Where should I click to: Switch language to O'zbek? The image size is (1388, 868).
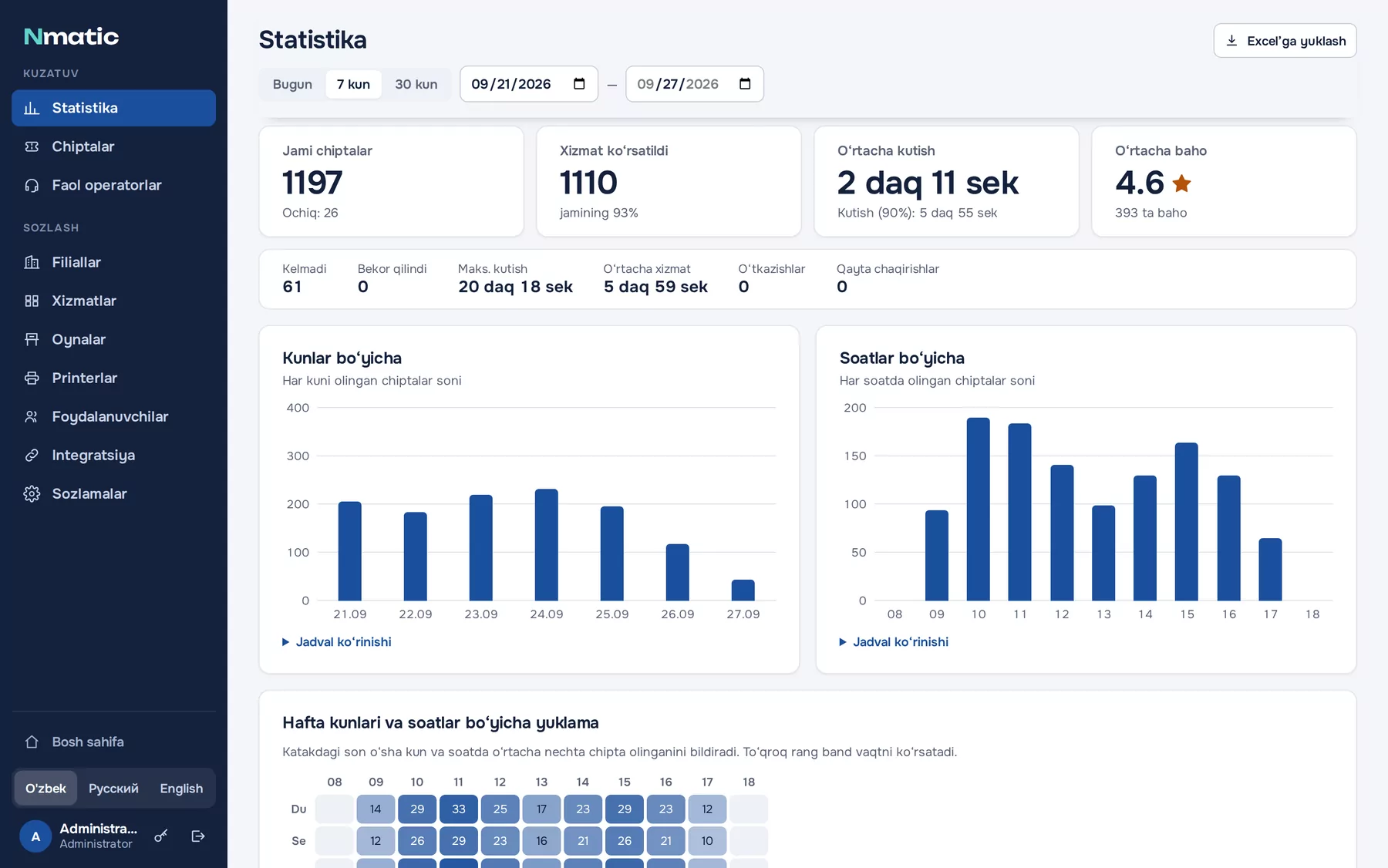[45, 789]
